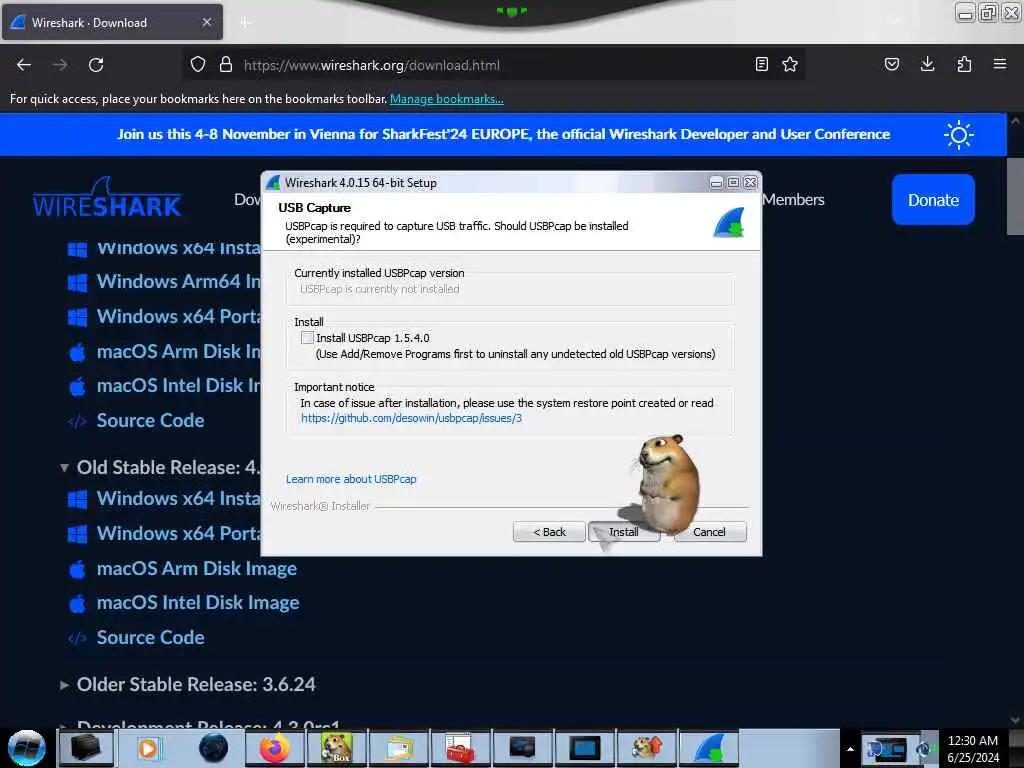Open the github usbpcap issues/3 link
This screenshot has width=1024, height=768.
411,418
